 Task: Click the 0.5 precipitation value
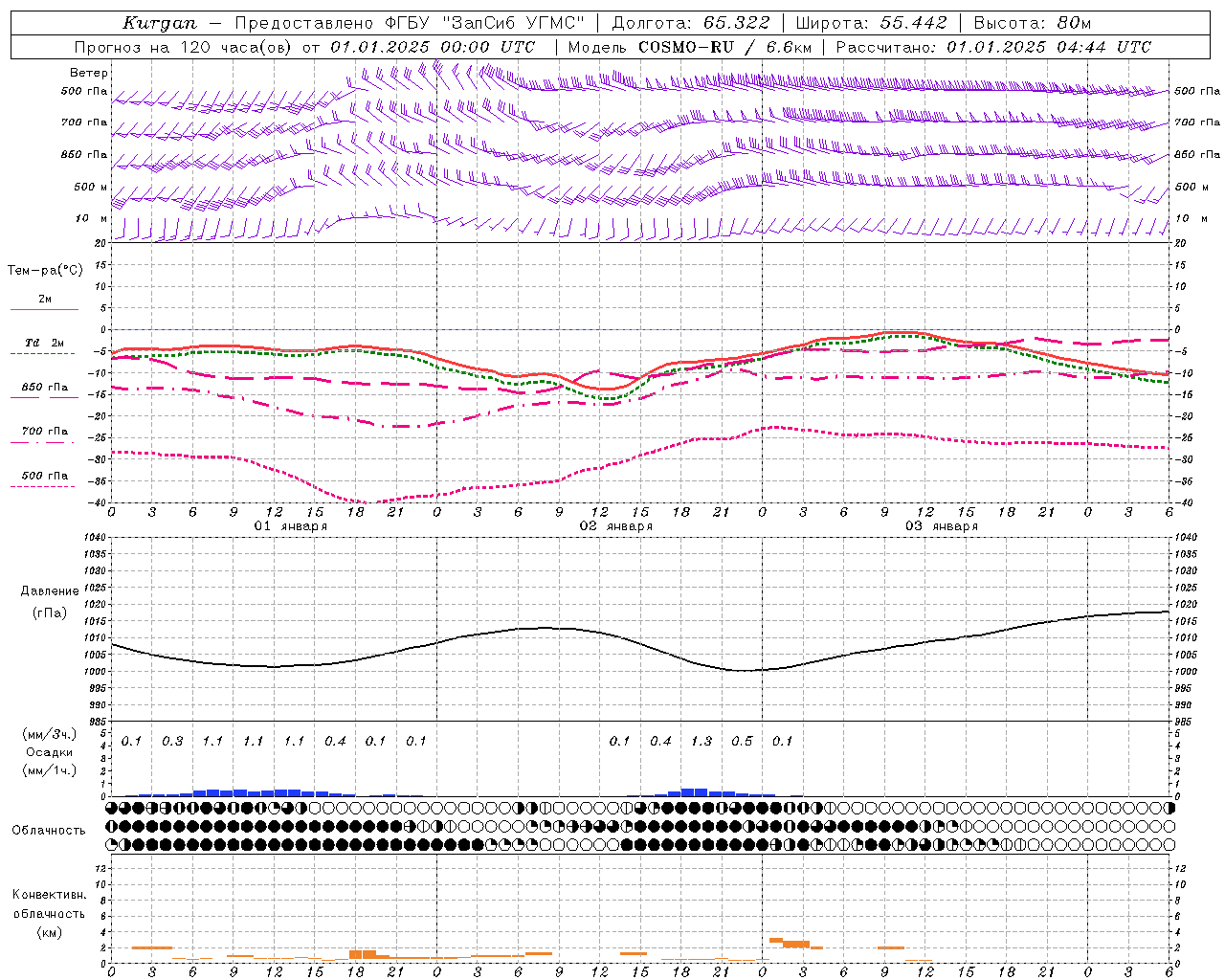point(742,741)
